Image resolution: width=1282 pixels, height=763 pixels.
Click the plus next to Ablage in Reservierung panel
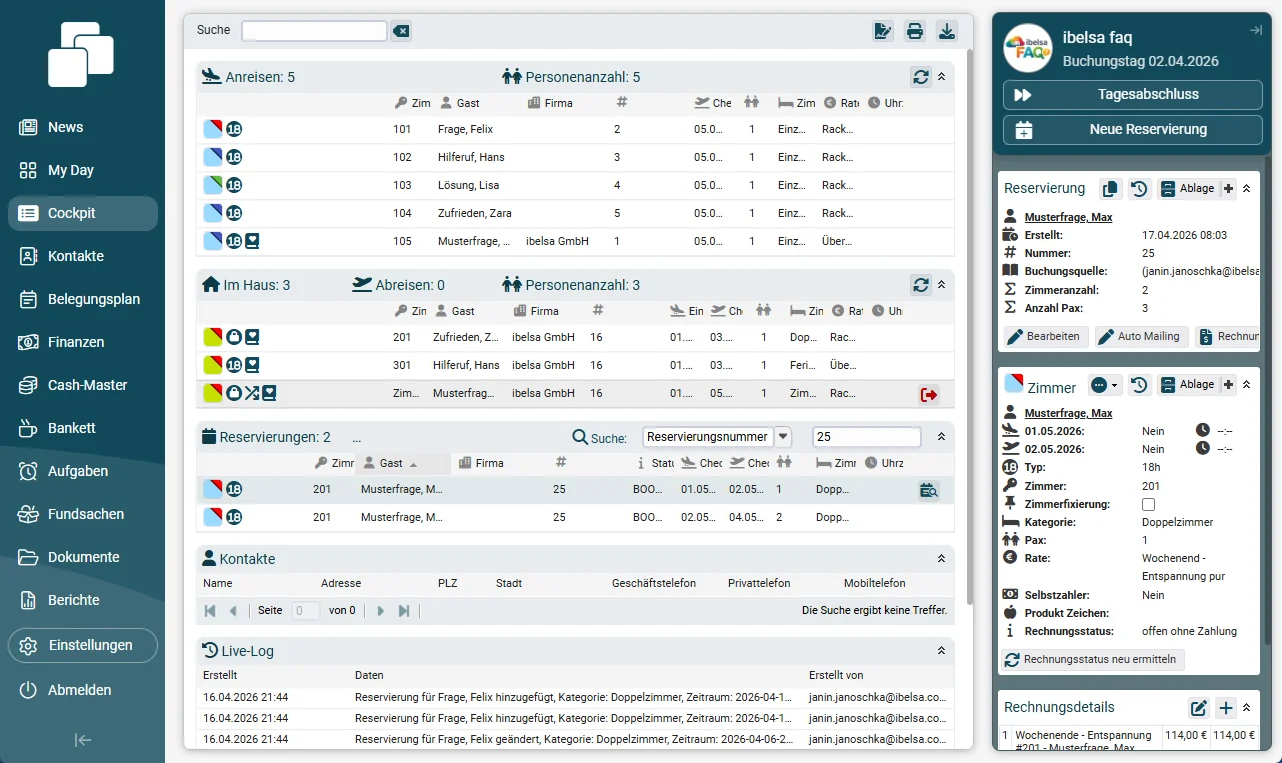1228,188
